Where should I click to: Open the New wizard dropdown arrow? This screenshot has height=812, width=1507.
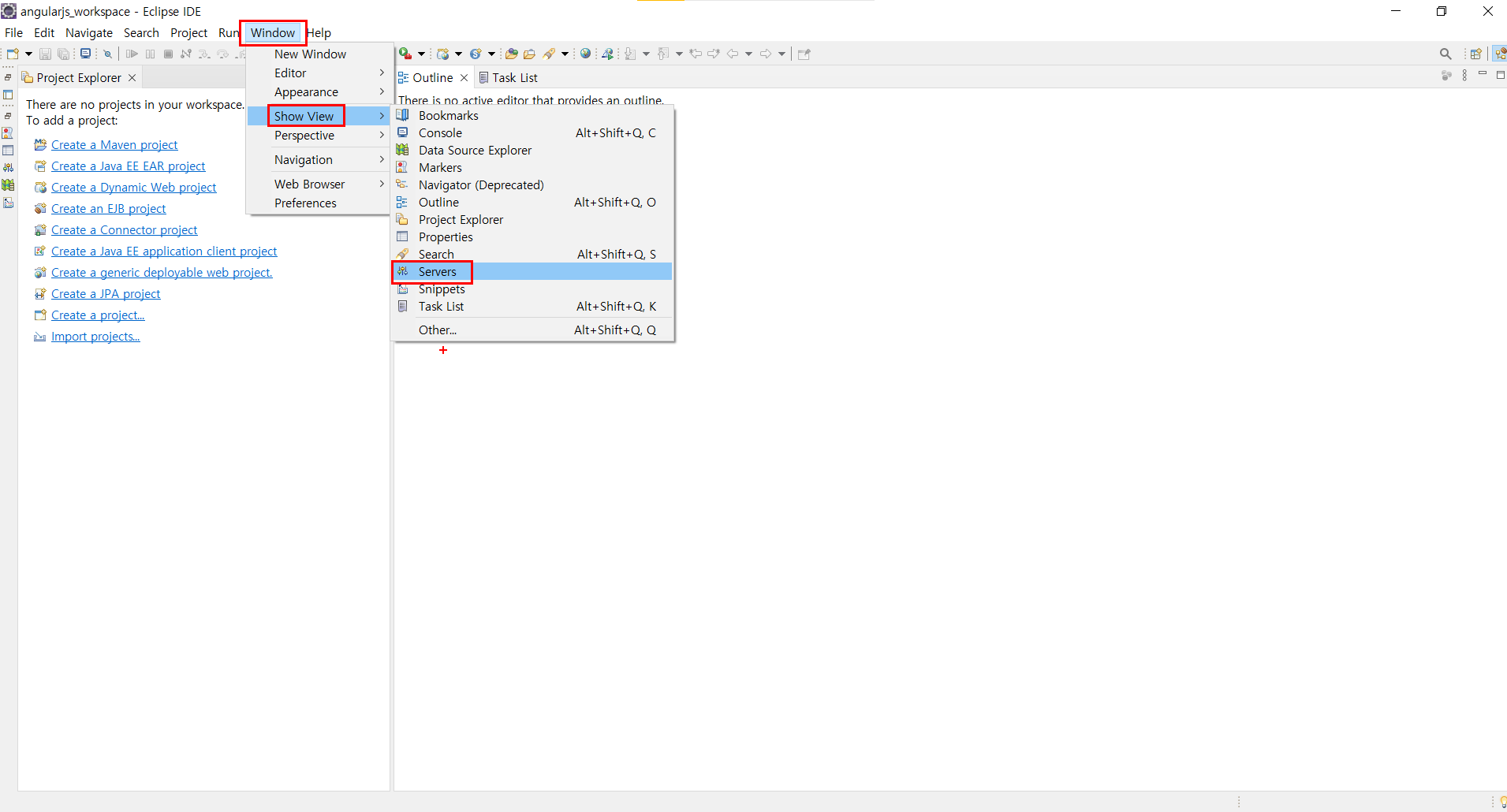pos(28,54)
